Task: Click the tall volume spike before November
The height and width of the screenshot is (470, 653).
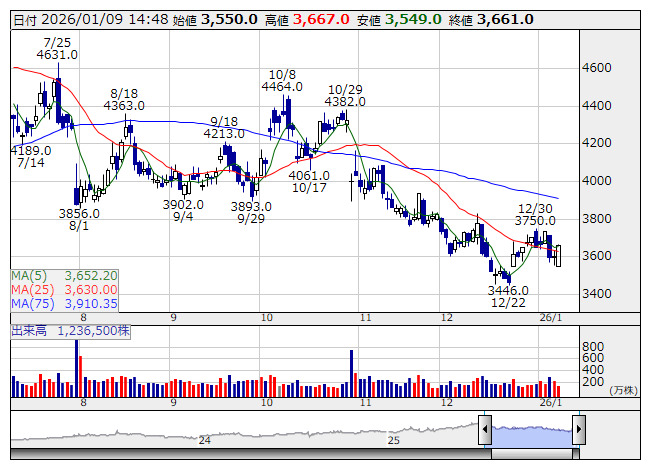Action: (351, 373)
